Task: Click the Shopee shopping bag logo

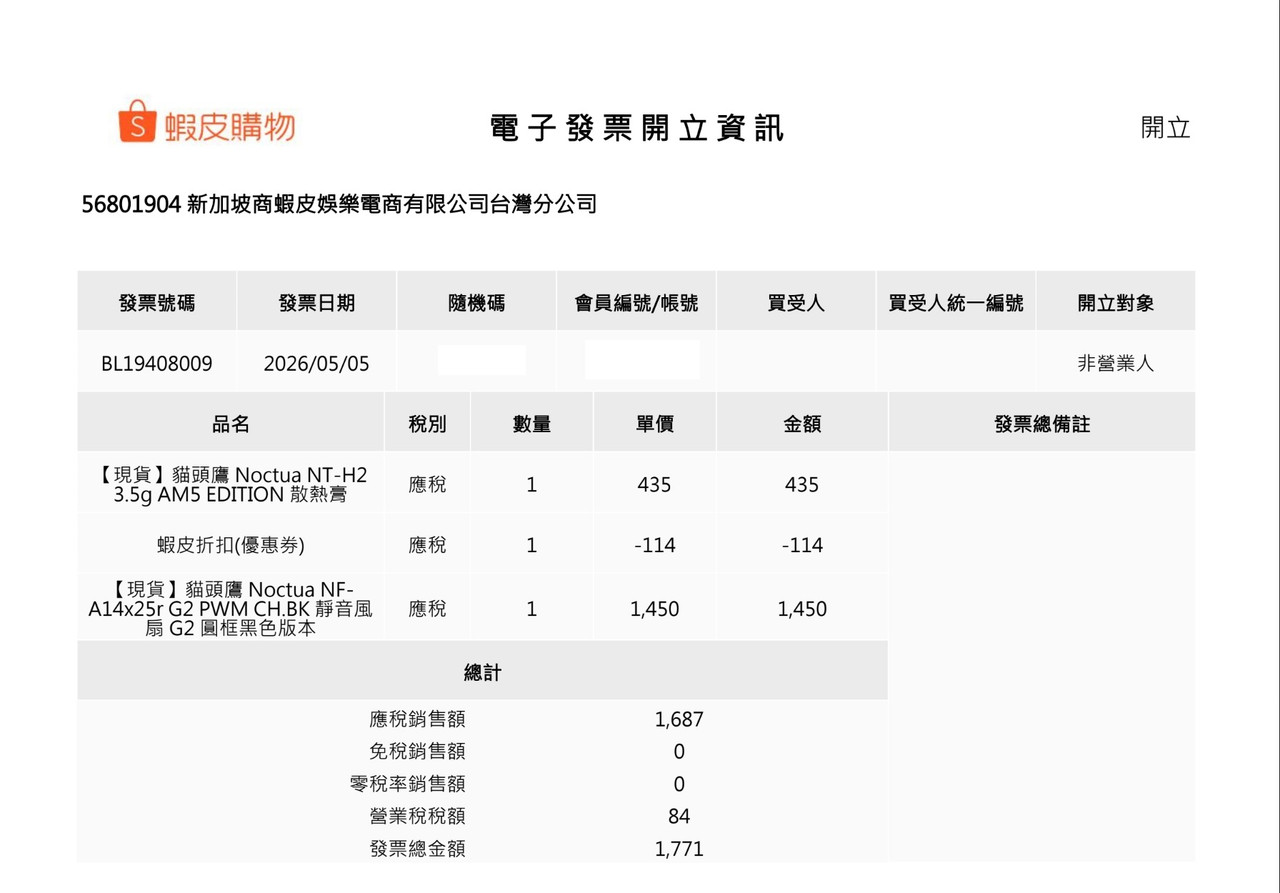Action: coord(139,121)
